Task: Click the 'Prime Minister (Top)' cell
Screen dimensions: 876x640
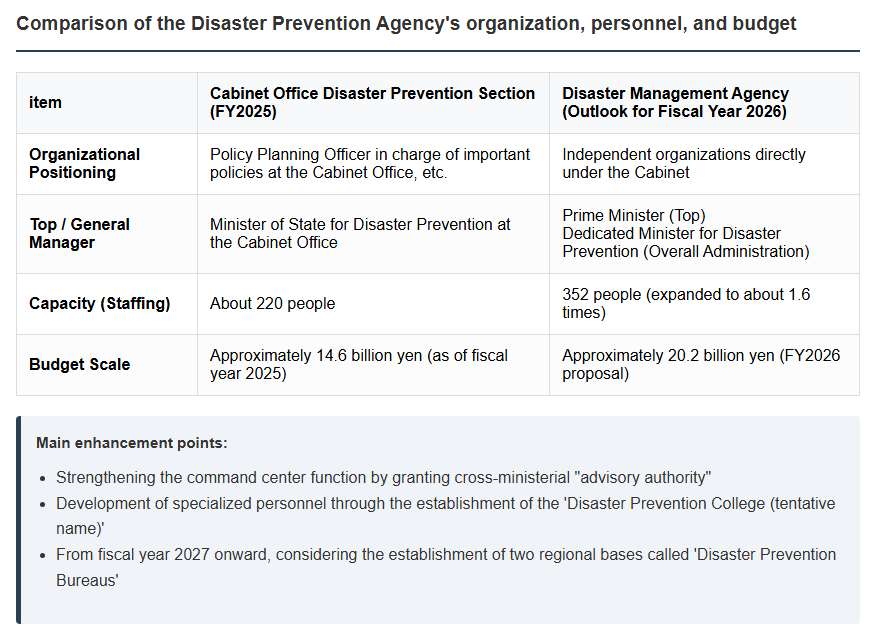Action: (704, 234)
